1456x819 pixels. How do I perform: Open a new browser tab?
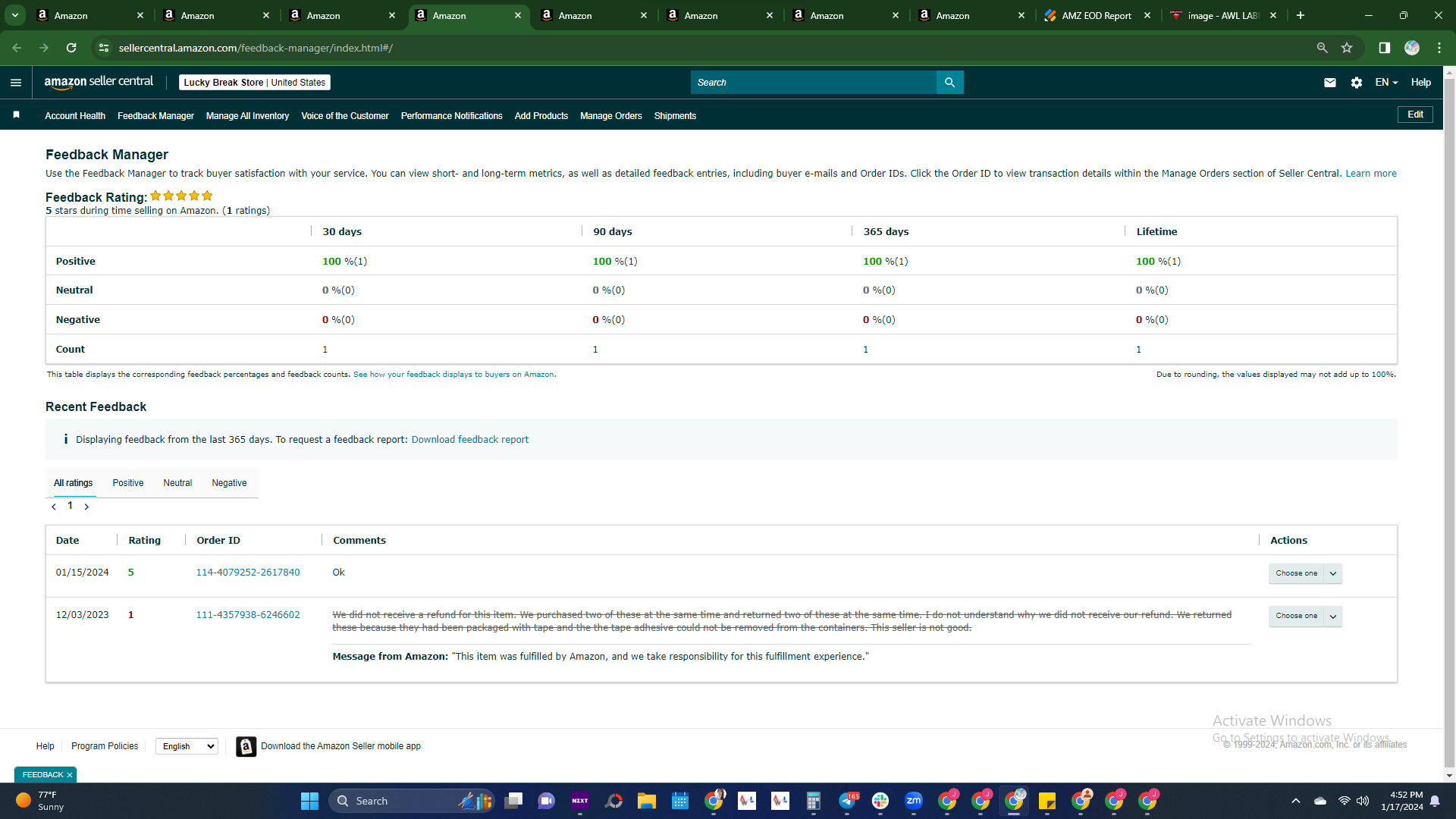coord(1301,15)
